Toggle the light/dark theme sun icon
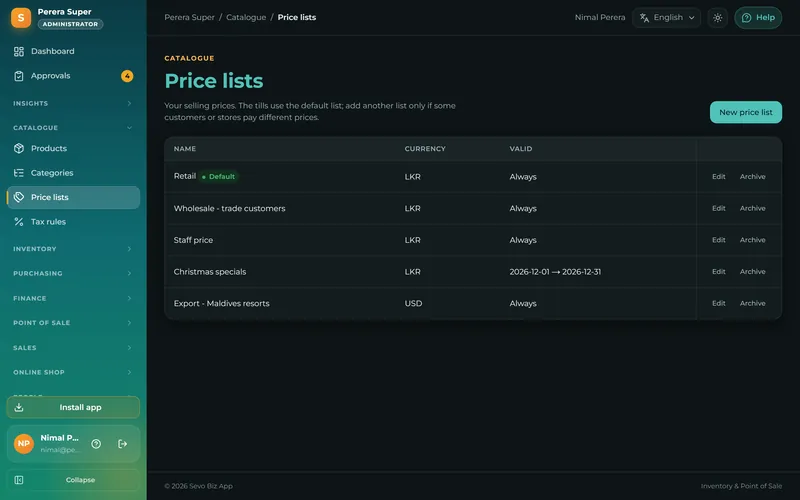 717,17
